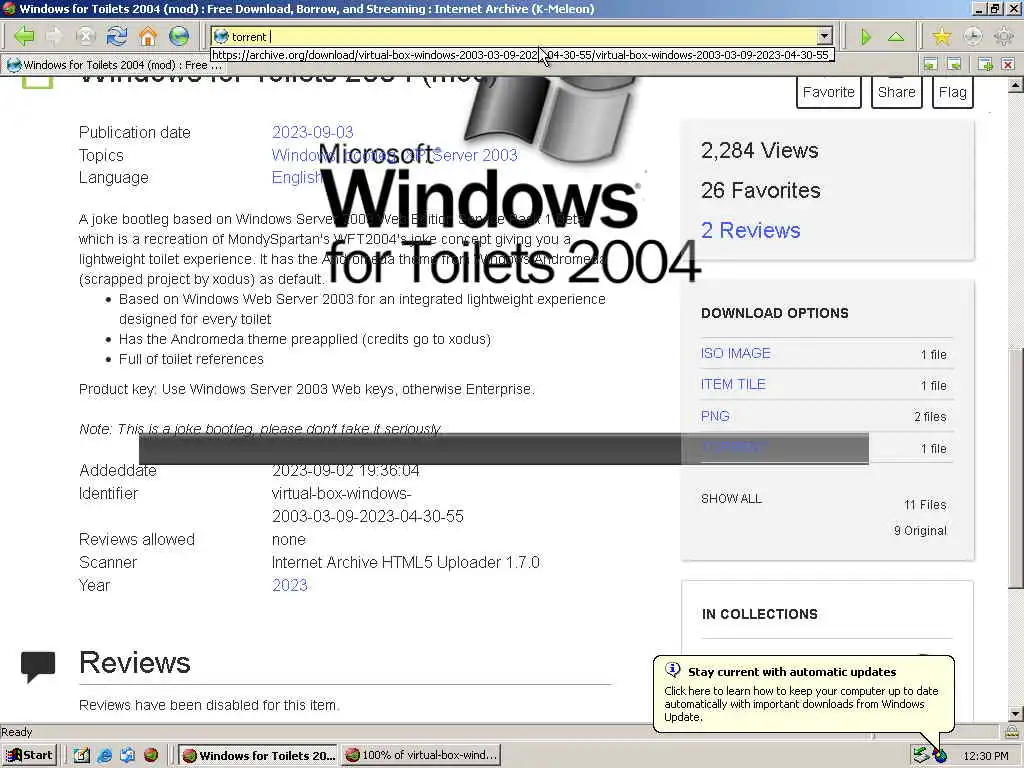Close current tab with the red X icon
Screen dimensions: 1024x768
(x=1008, y=64)
